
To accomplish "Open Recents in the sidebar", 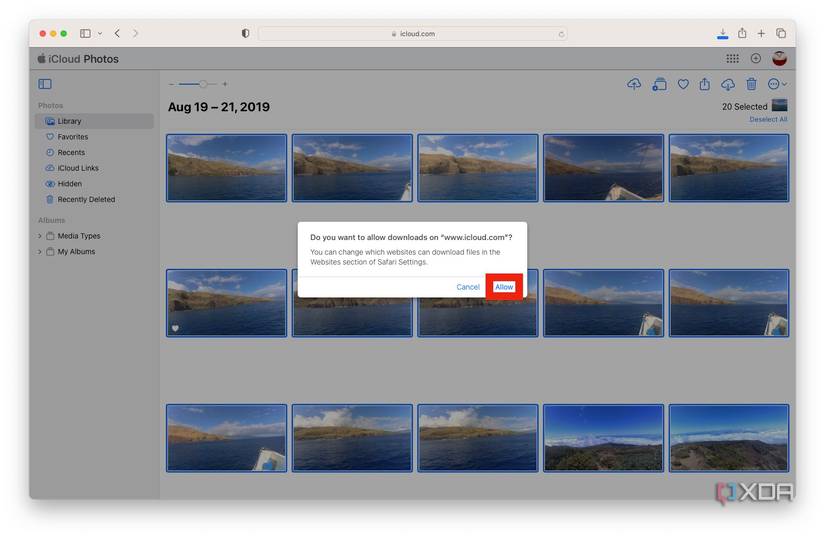I will point(95,153).
